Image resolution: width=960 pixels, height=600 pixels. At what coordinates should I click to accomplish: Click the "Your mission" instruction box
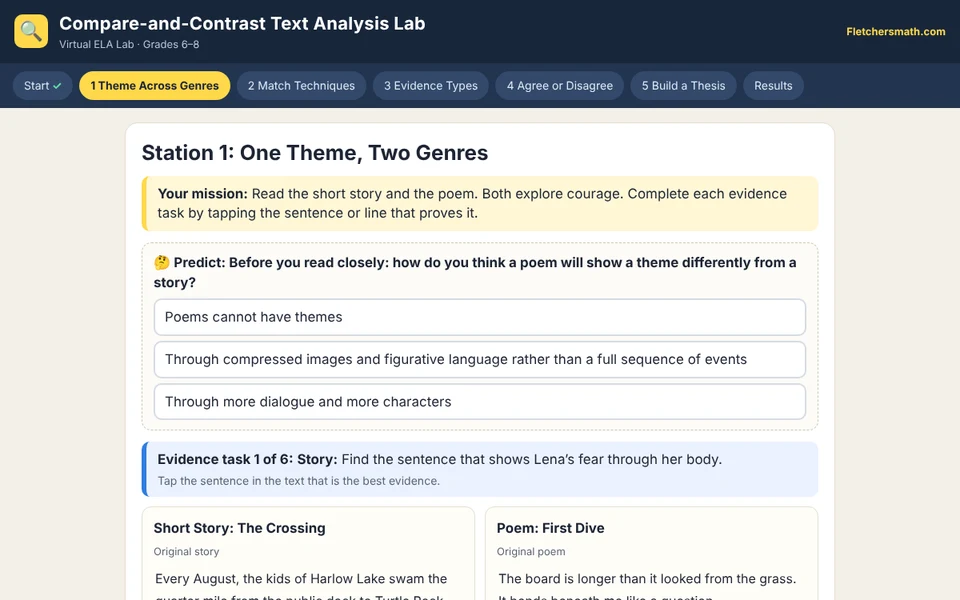click(480, 203)
